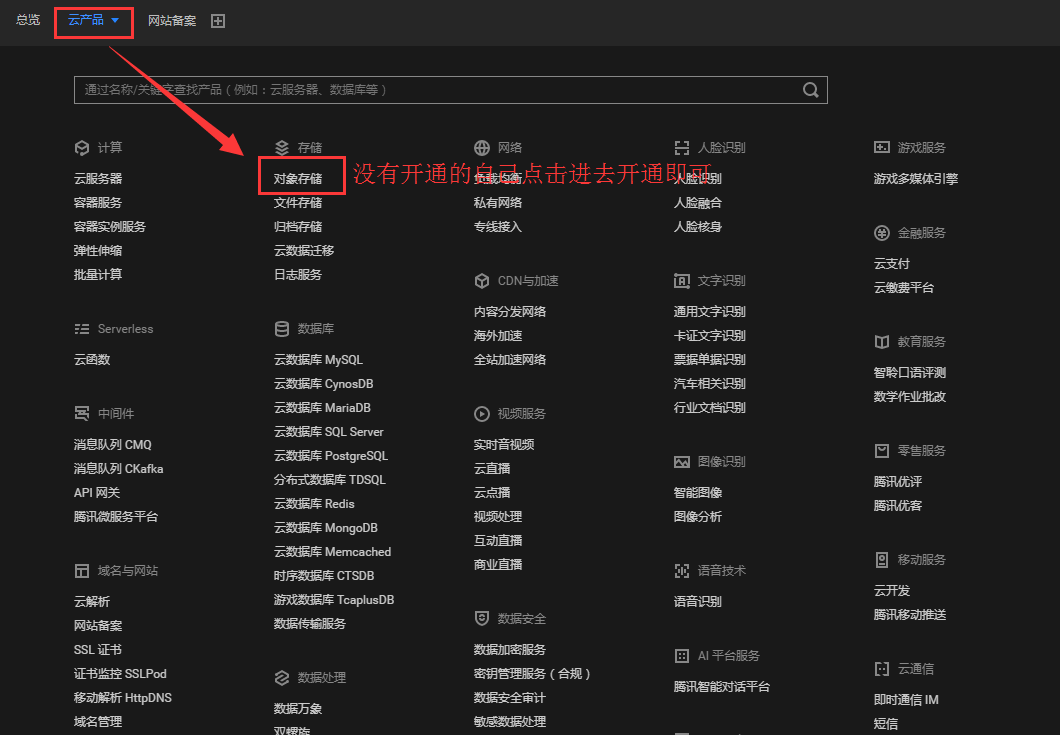Click the 文字识别 category icon
Screen dimensions: 1060x735
(682, 281)
